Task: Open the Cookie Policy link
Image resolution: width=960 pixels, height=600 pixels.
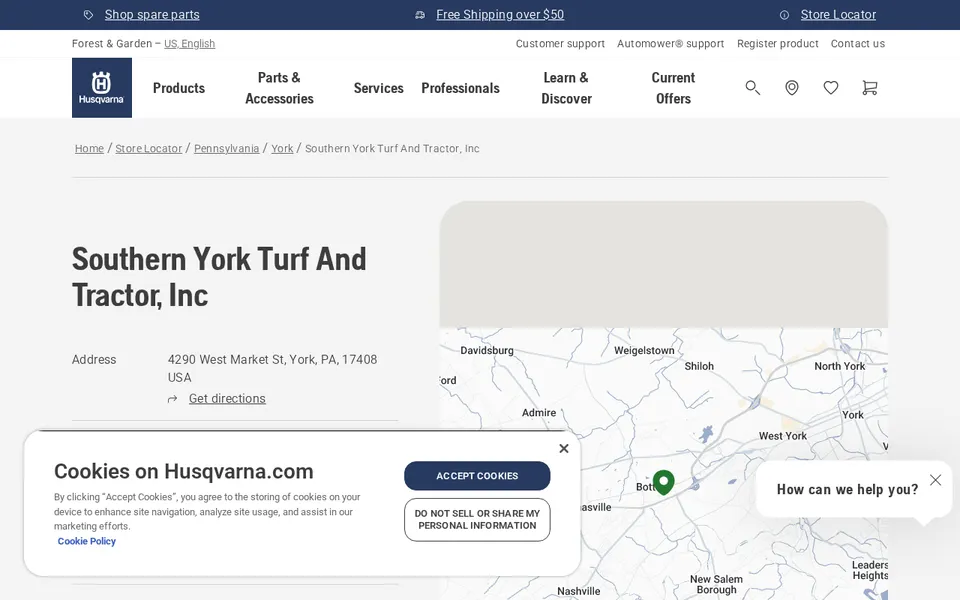Action: (86, 541)
